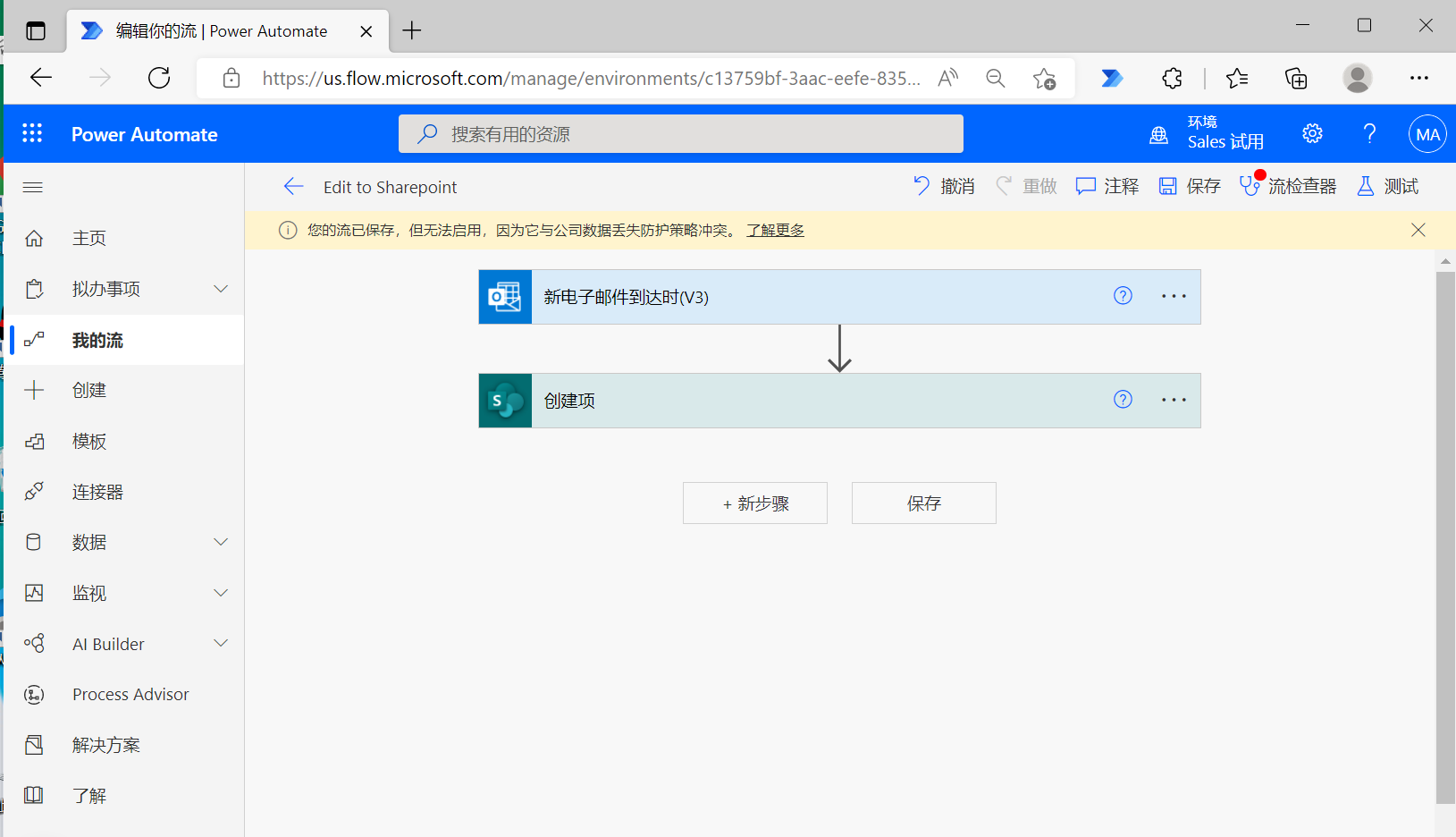Click the SharePoint icon on the 创建项 card
Viewport: 1456px width, 837px height.
click(x=505, y=401)
